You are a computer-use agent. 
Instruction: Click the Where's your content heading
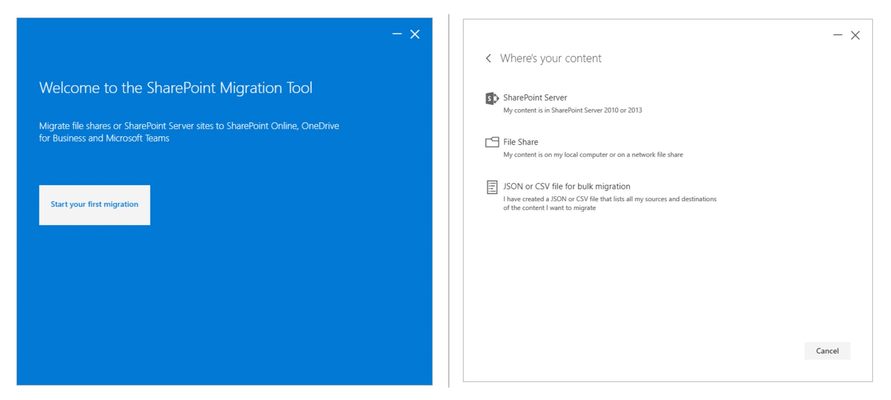point(551,59)
